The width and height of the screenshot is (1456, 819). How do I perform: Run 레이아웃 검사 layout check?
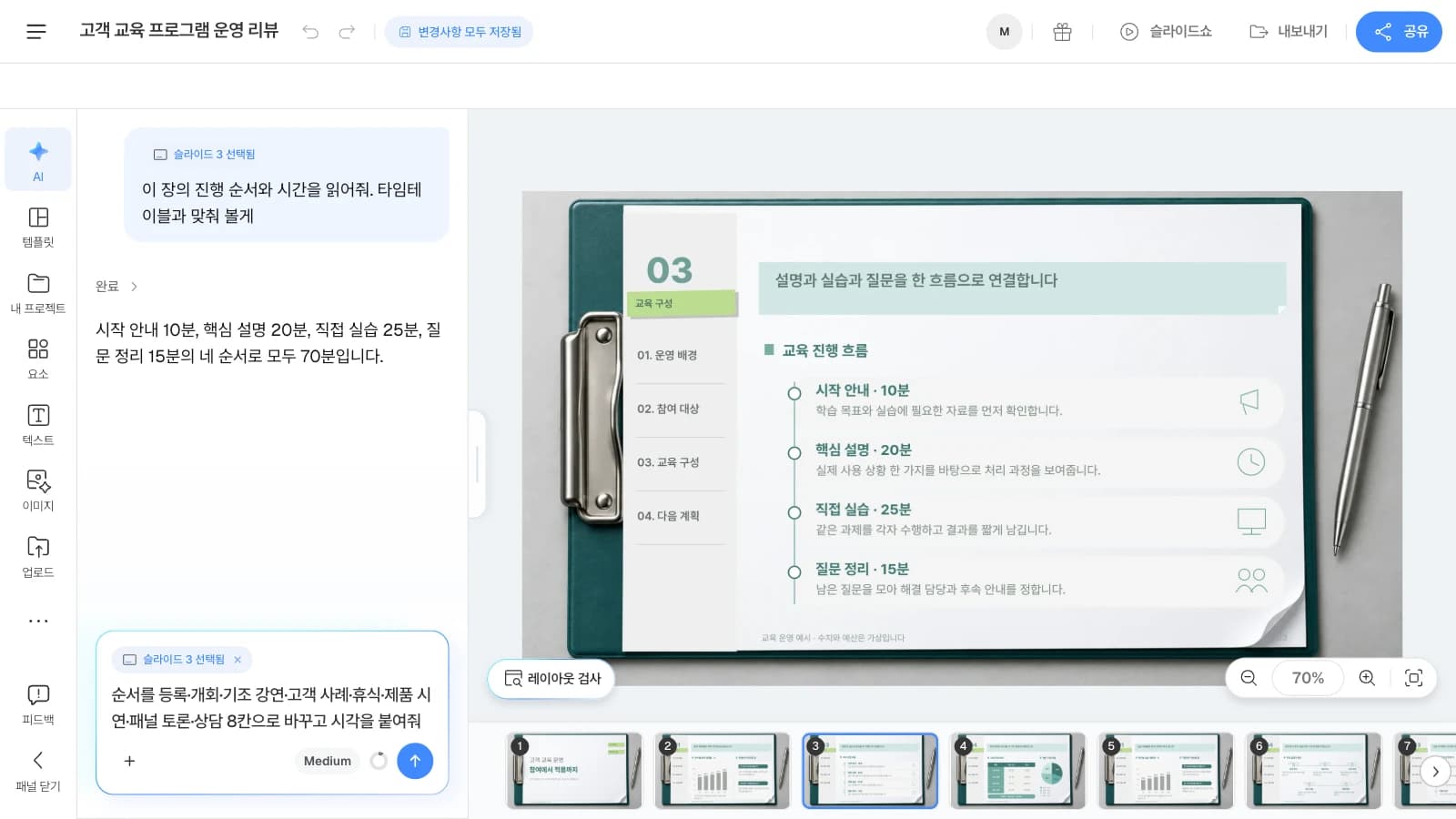tap(551, 679)
